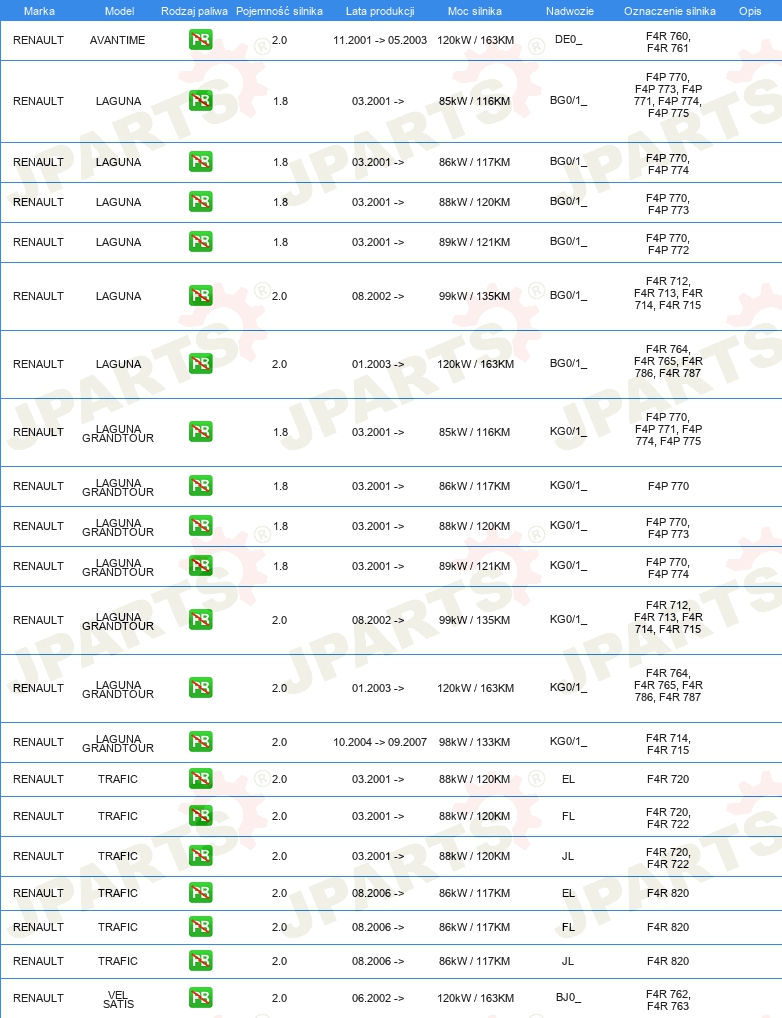The height and width of the screenshot is (1018, 782).
Task: Click the 2.0 engine capacity in VEL SATIS row
Action: [279, 999]
